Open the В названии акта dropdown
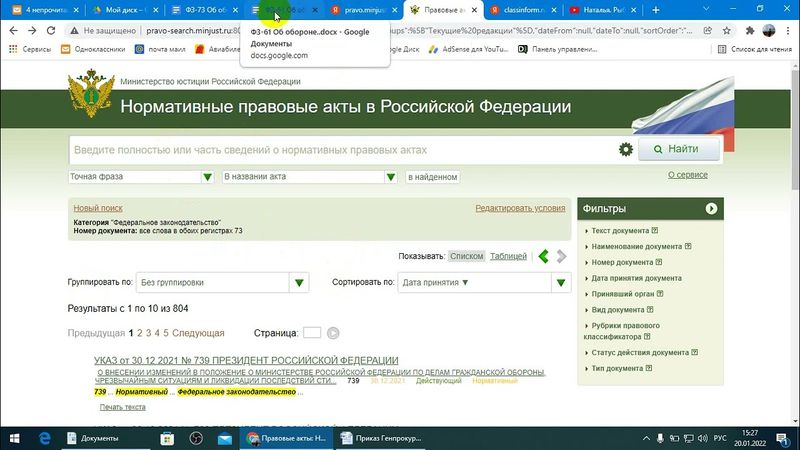This screenshot has width=800, height=450. pyautogui.click(x=310, y=177)
